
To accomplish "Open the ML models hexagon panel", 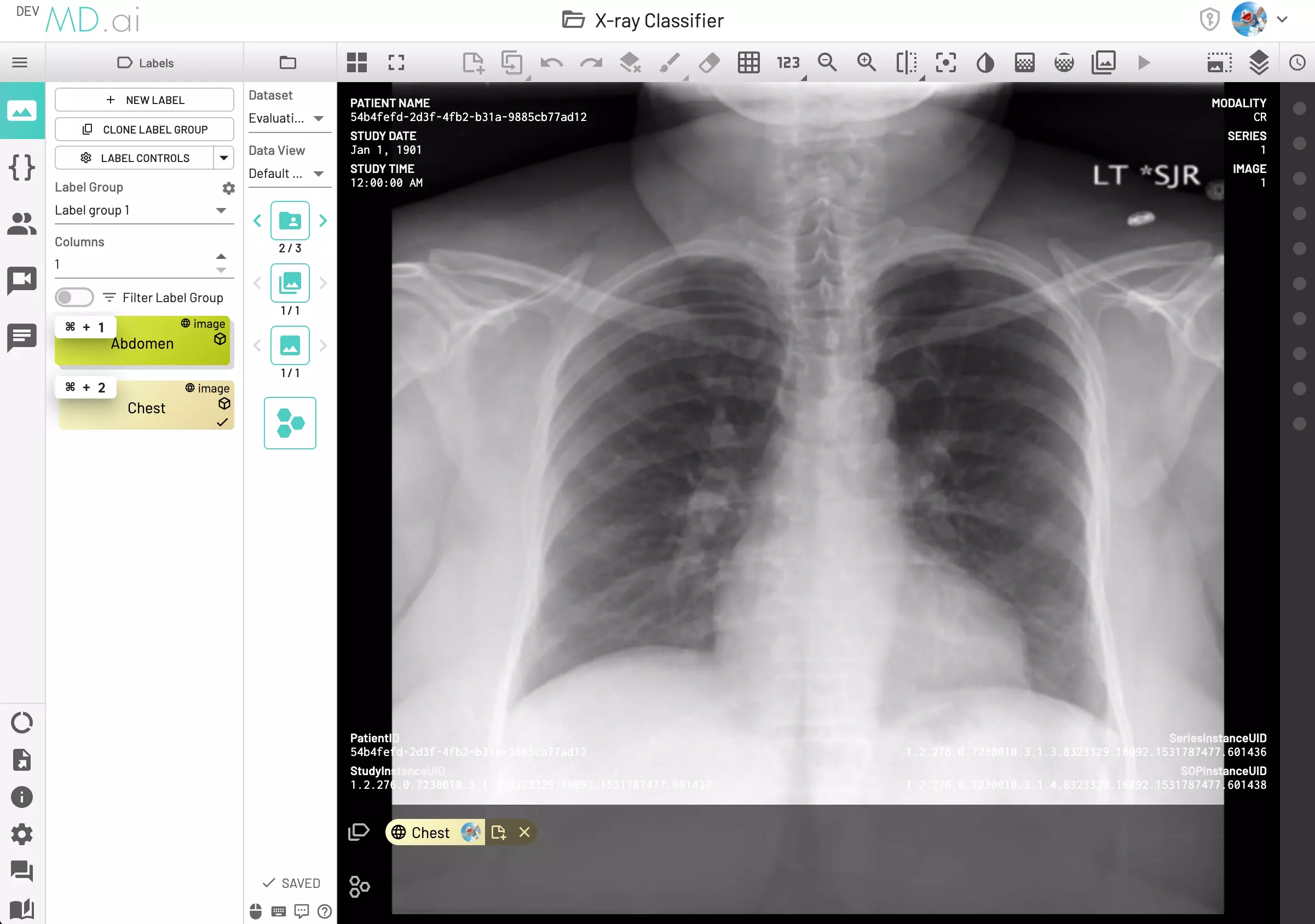I will pos(290,423).
